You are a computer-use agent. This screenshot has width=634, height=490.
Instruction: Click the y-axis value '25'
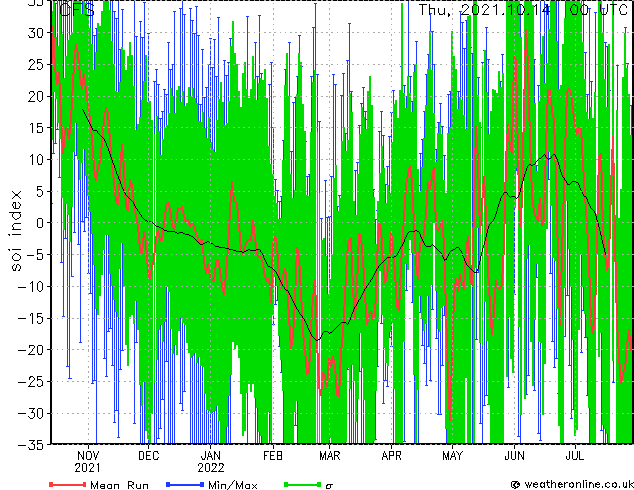[x=36, y=64]
